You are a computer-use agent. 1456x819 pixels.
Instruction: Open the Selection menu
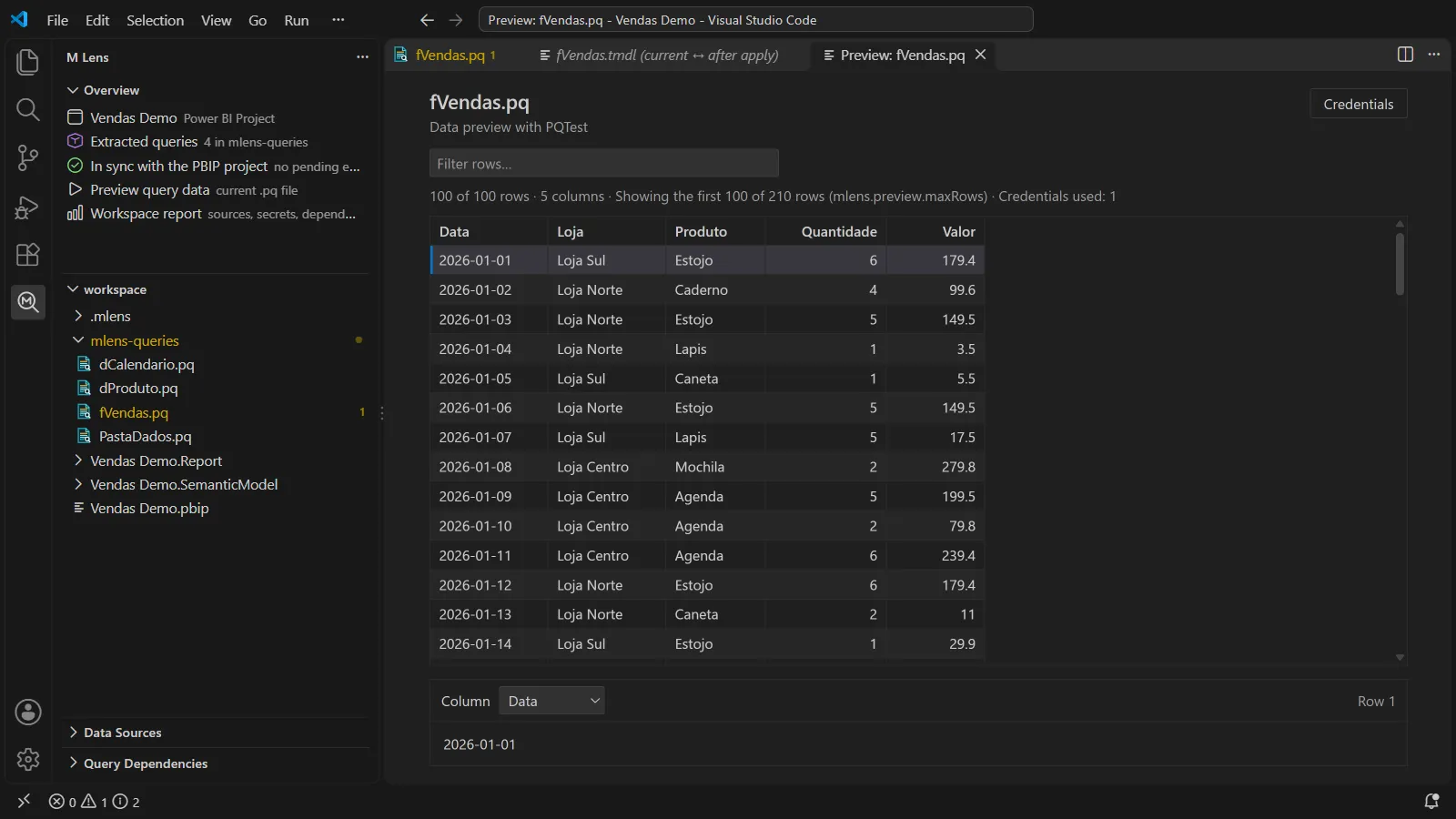(x=155, y=20)
